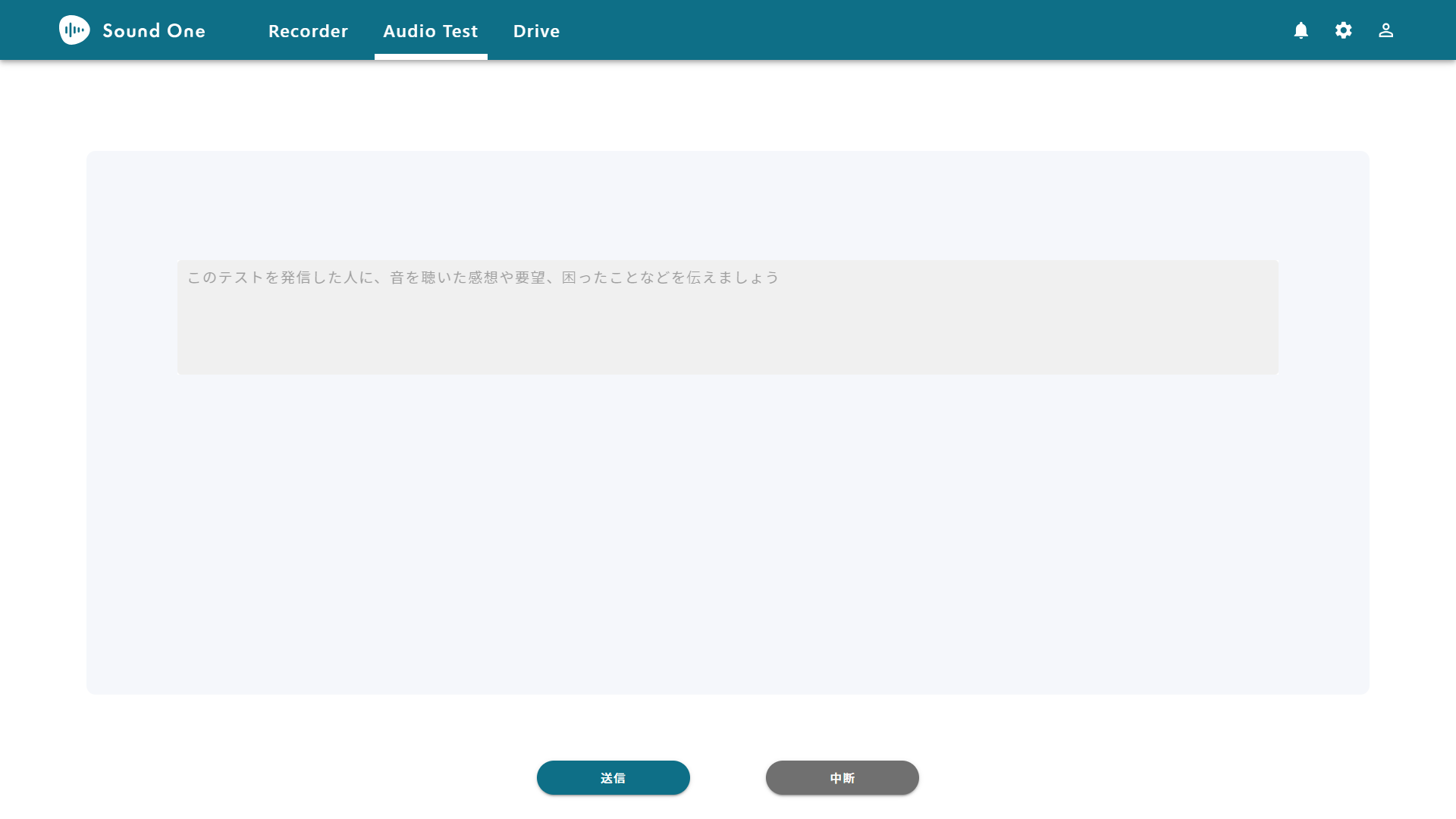The width and height of the screenshot is (1456, 819).
Task: Click the 送信 submit button
Action: pyautogui.click(x=613, y=778)
